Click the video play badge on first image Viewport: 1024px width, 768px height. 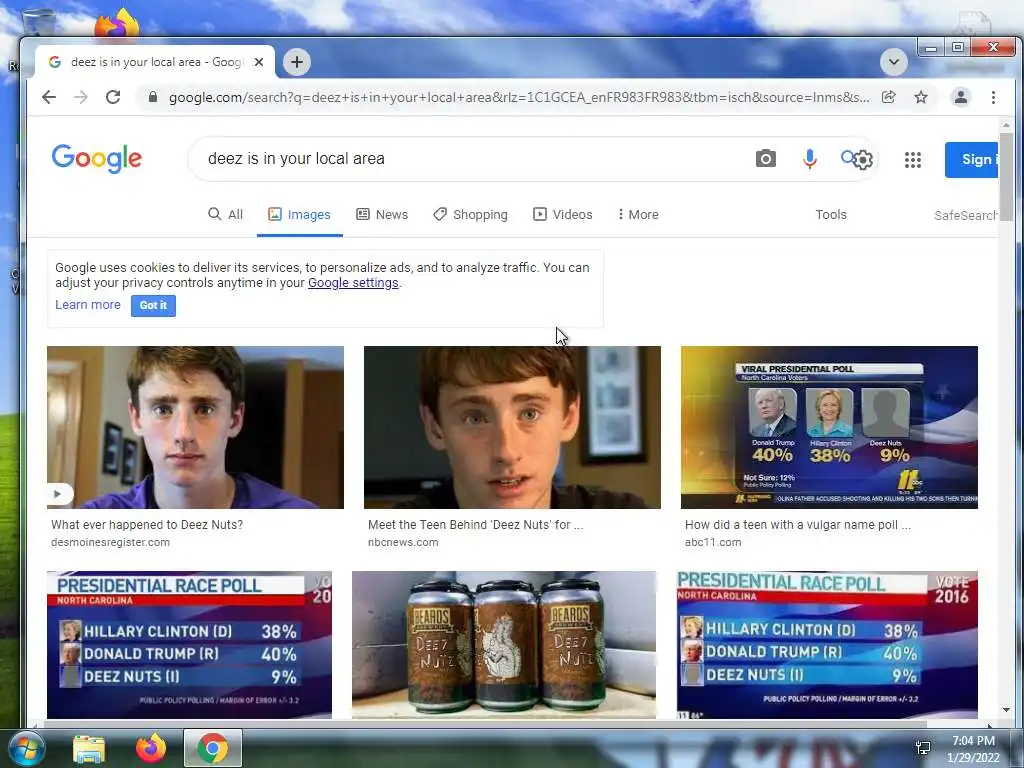click(x=59, y=494)
